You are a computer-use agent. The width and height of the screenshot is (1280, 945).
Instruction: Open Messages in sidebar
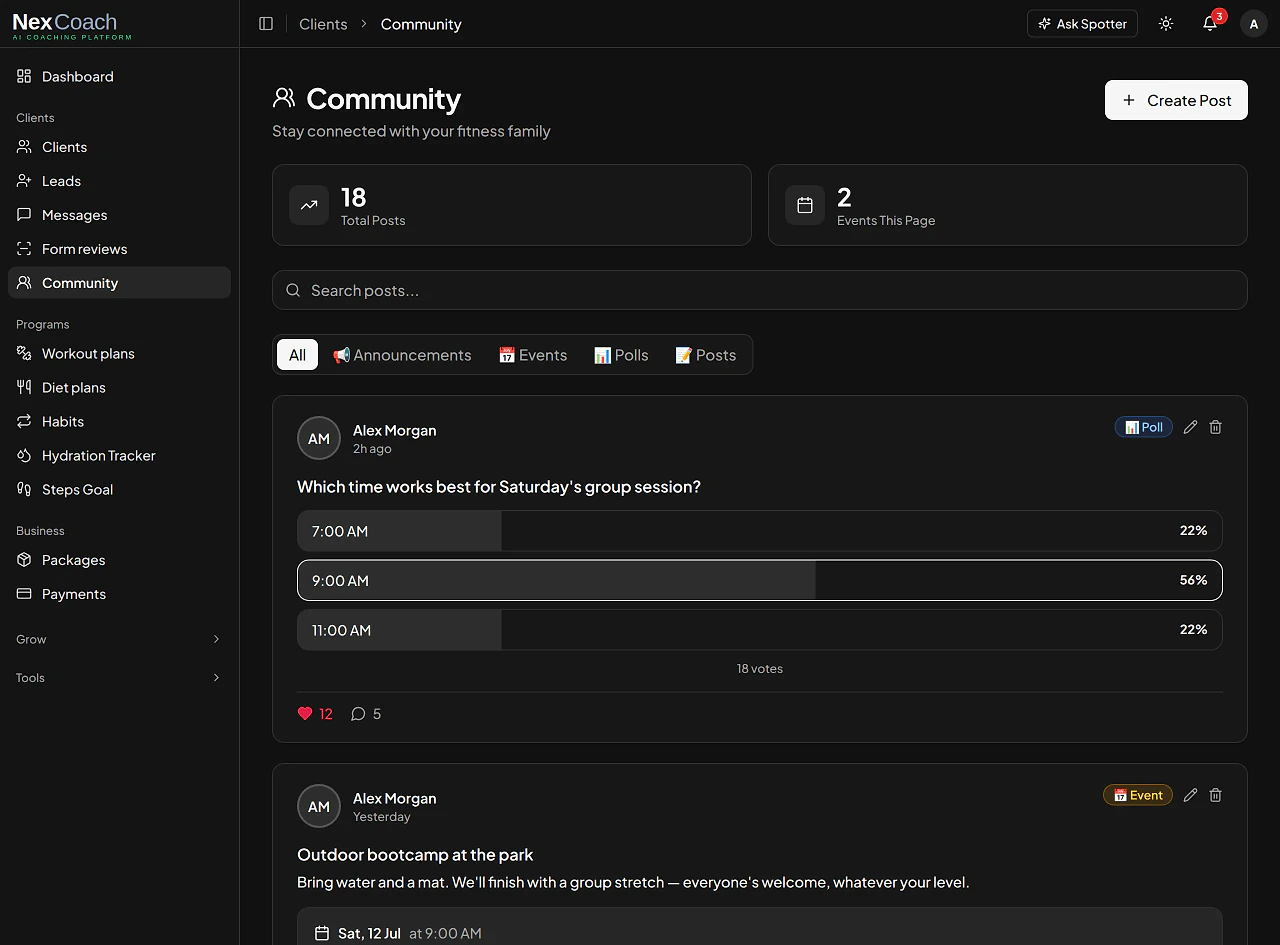coord(119,215)
